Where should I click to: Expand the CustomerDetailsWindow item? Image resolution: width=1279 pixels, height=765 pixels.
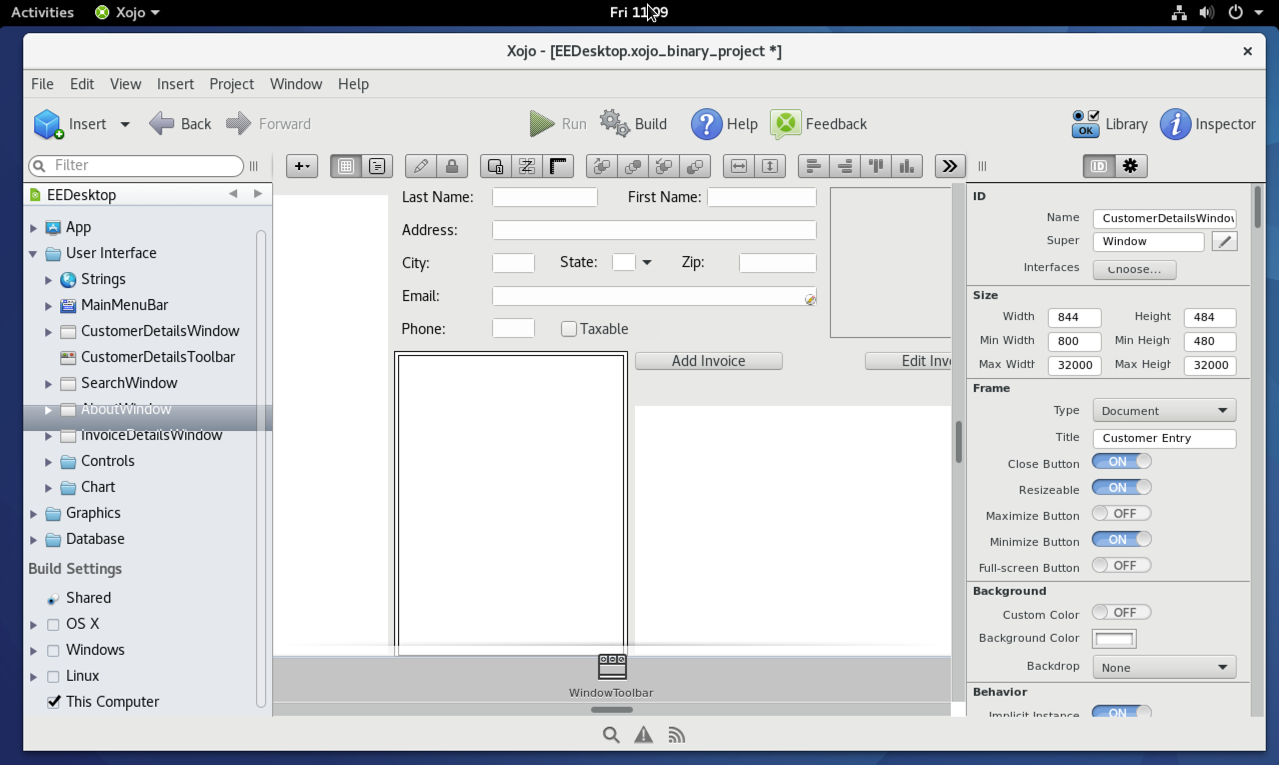48,331
